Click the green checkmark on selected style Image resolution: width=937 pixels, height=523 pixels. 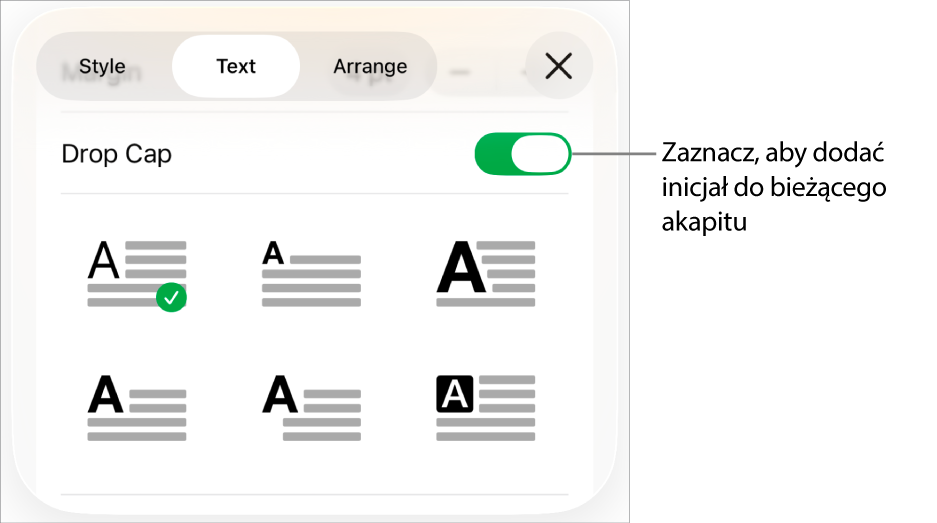(172, 297)
